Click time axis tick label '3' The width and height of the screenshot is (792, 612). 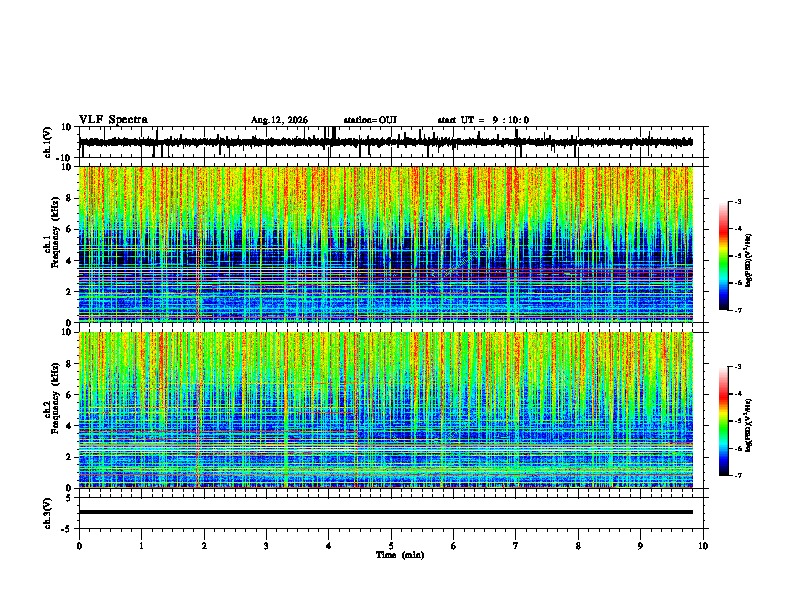[x=266, y=546]
